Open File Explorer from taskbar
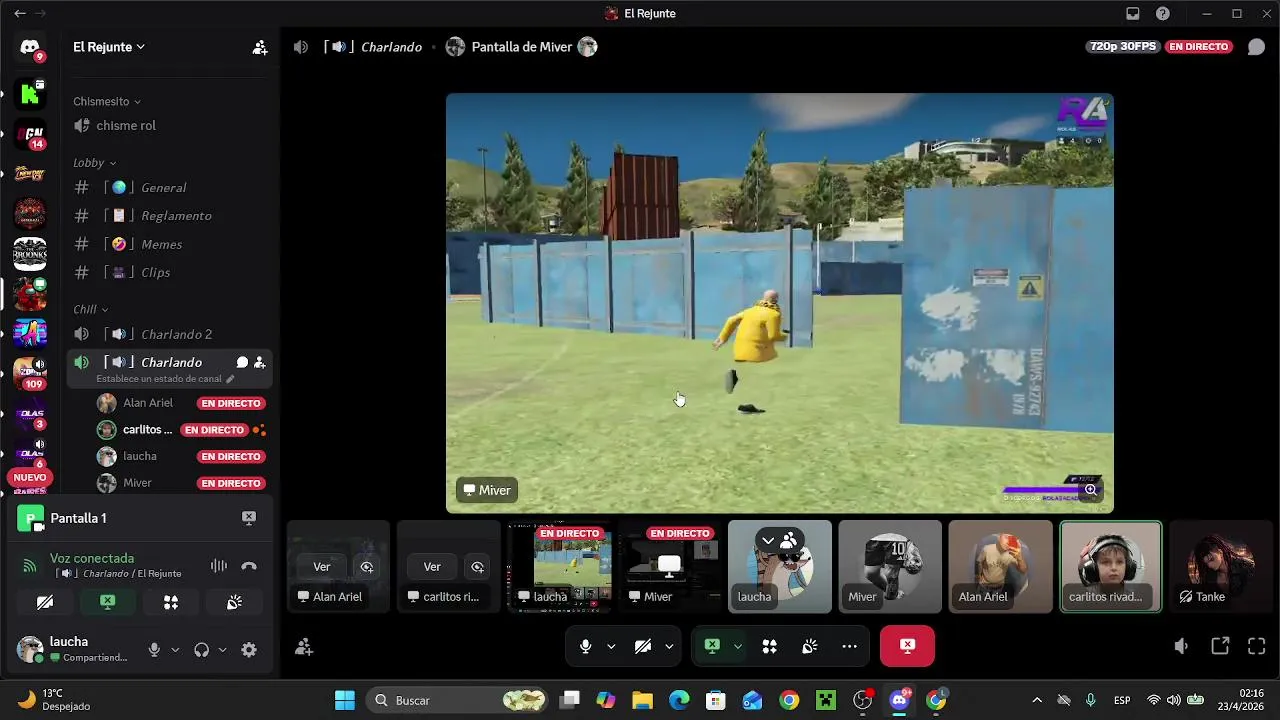Image resolution: width=1280 pixels, height=720 pixels. (642, 700)
